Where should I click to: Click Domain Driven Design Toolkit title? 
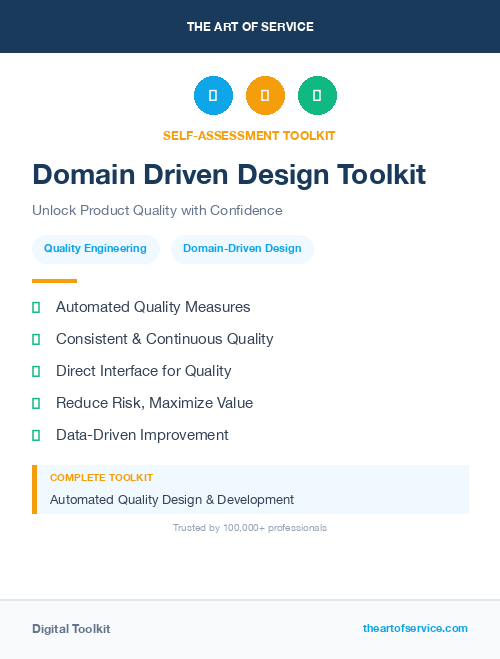click(x=229, y=174)
